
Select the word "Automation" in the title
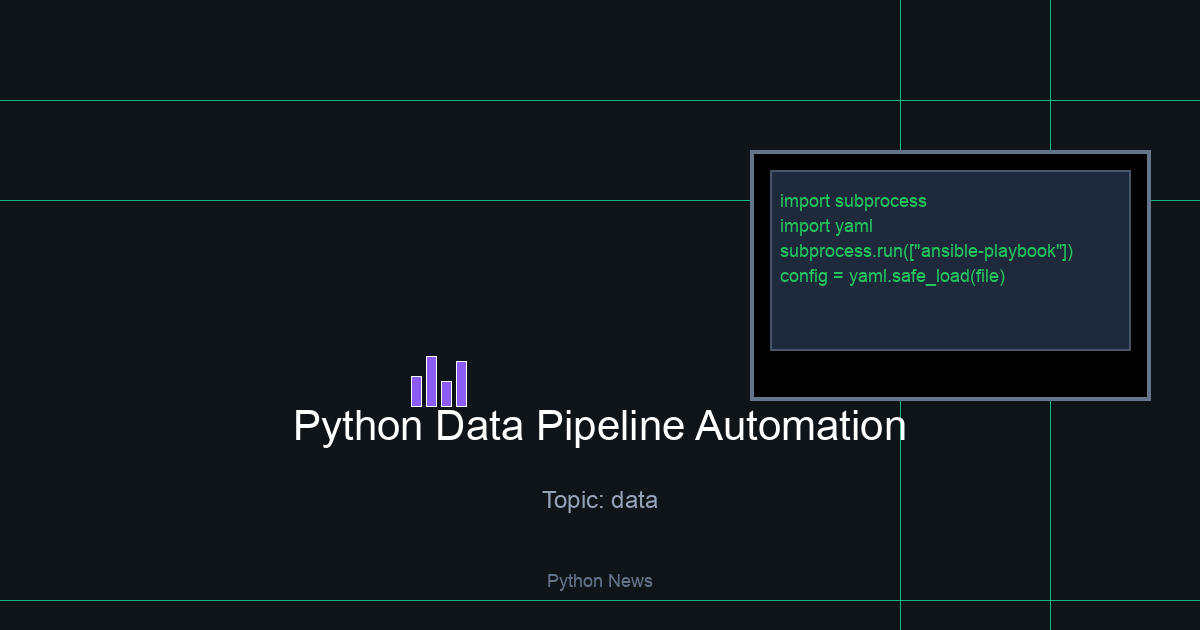[800, 426]
